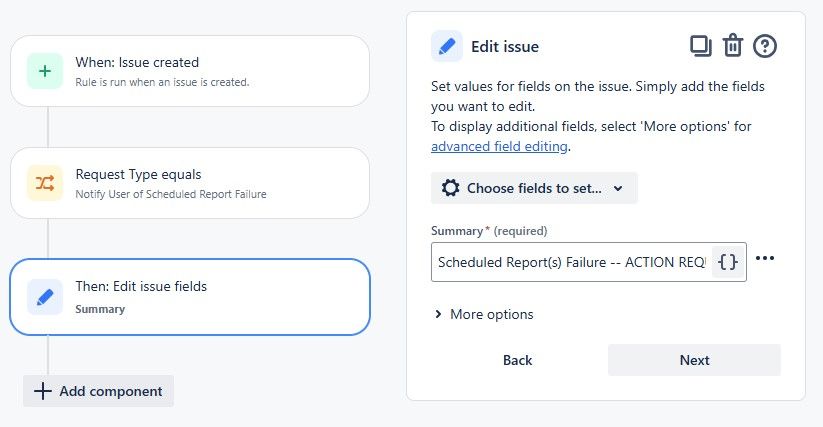
Task: Click the green plus trigger icon
Action: tap(45, 71)
